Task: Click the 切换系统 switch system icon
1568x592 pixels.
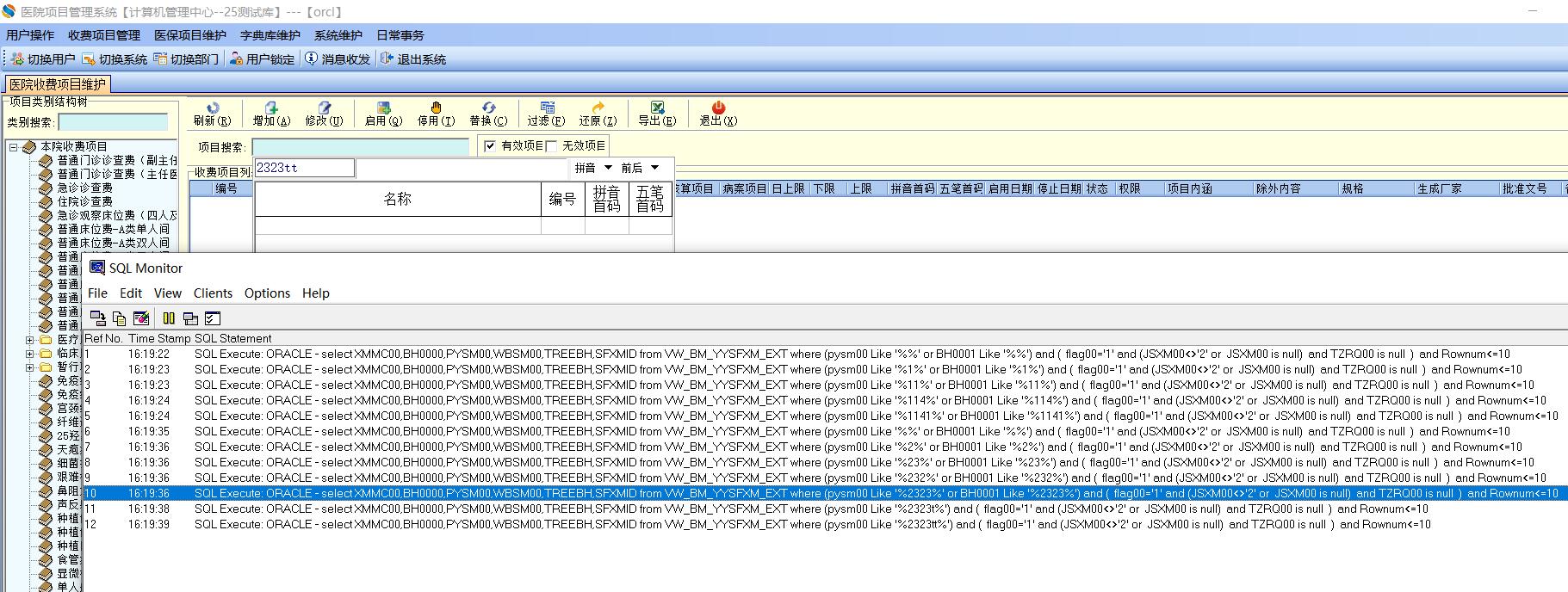Action: point(89,59)
